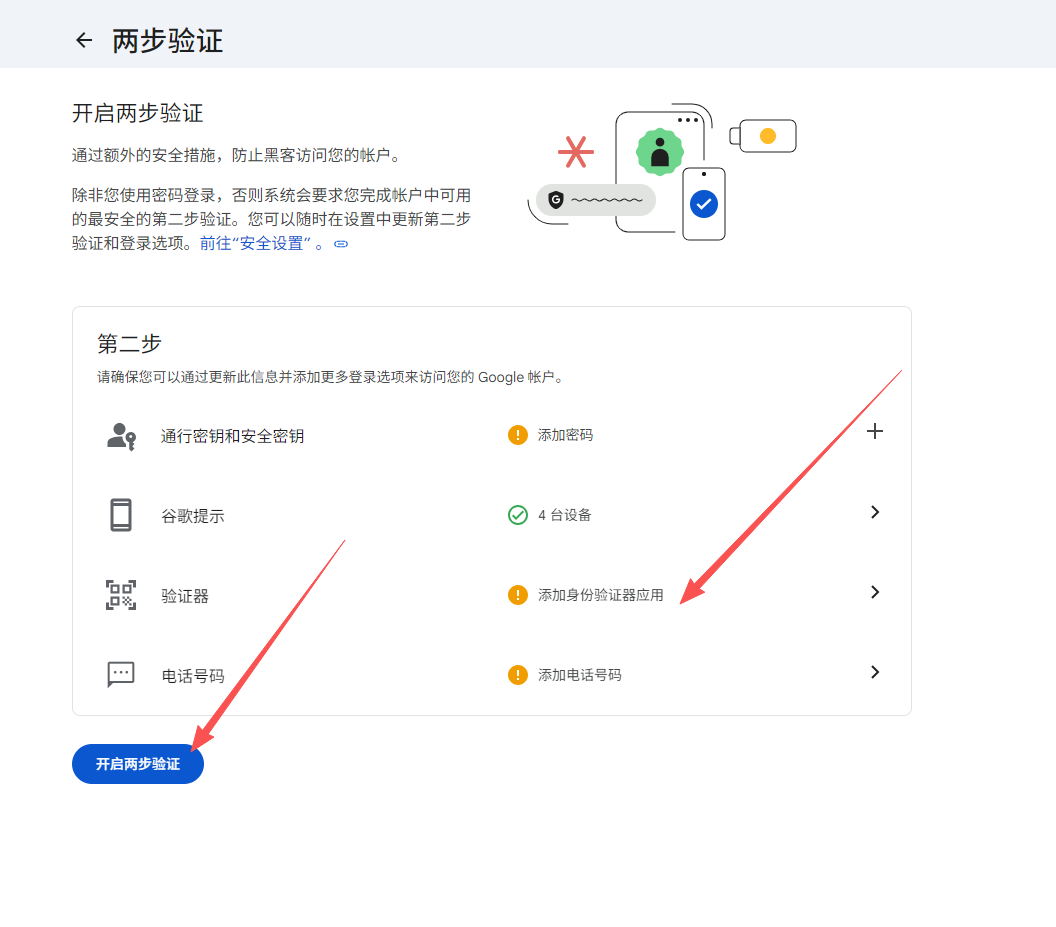The height and width of the screenshot is (927, 1056).
Task: Expand the 谷歌提示 row chevron
Action: [x=875, y=512]
